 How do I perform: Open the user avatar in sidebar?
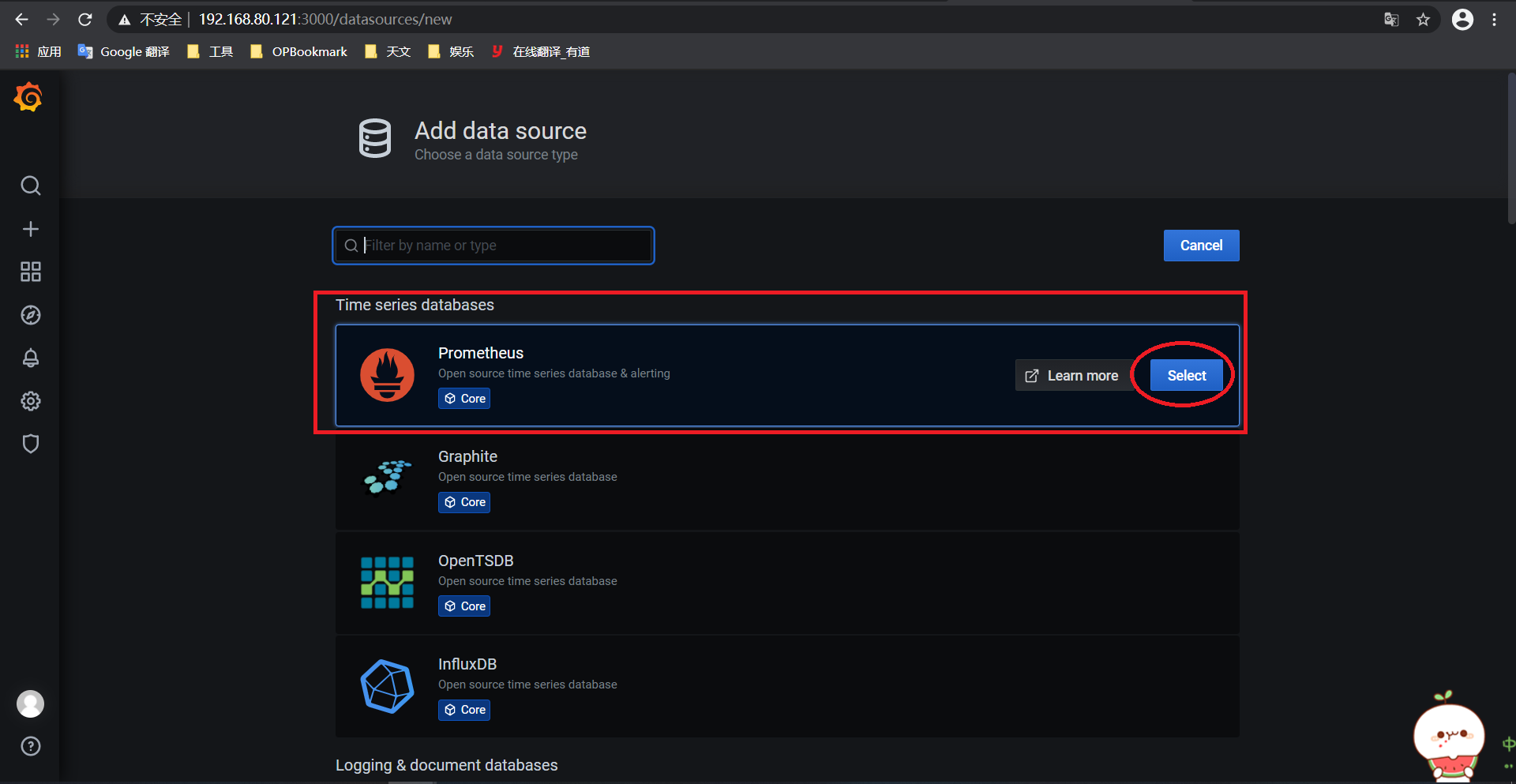(x=31, y=703)
